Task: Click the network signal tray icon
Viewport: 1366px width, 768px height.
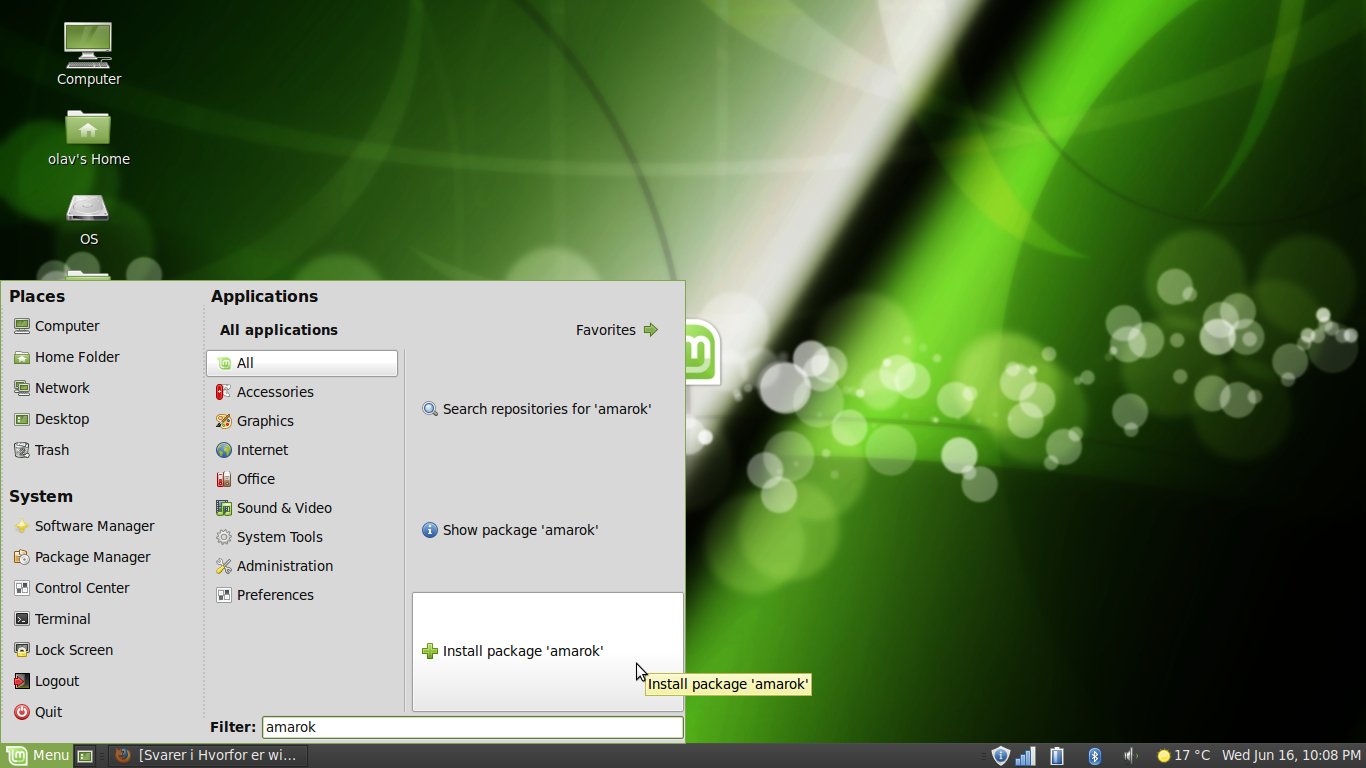Action: tap(1025, 756)
